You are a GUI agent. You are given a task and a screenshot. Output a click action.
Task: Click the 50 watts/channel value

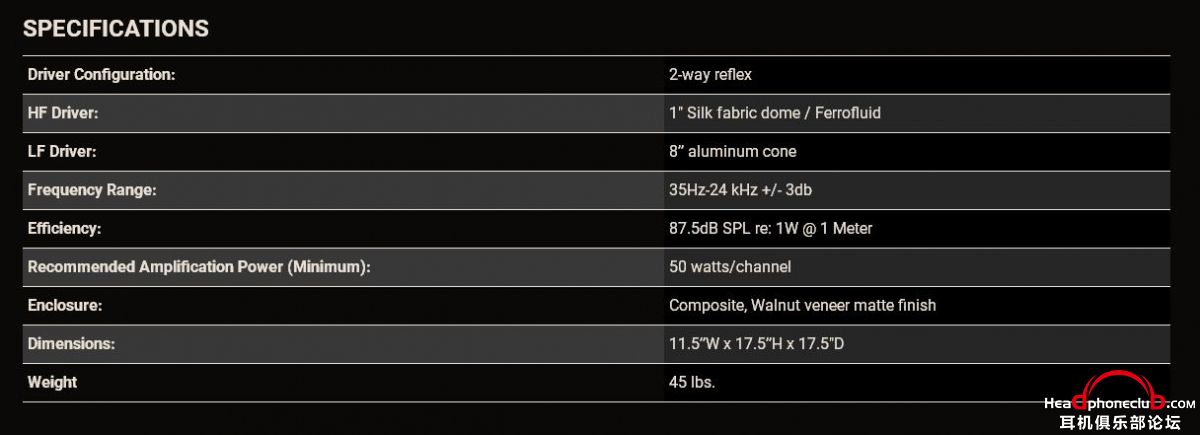coord(729,267)
